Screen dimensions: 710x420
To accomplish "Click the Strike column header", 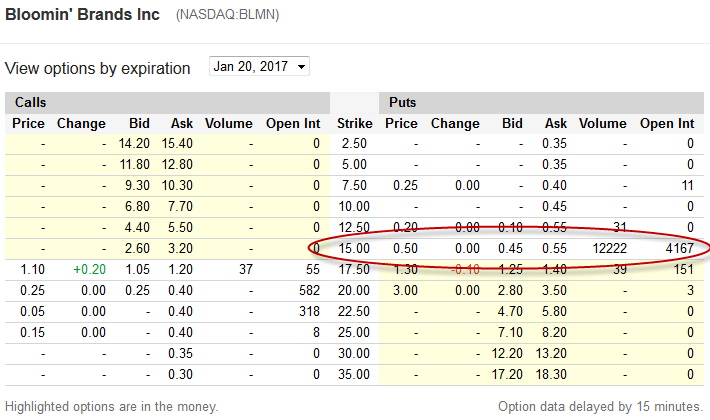I will pyautogui.click(x=355, y=124).
